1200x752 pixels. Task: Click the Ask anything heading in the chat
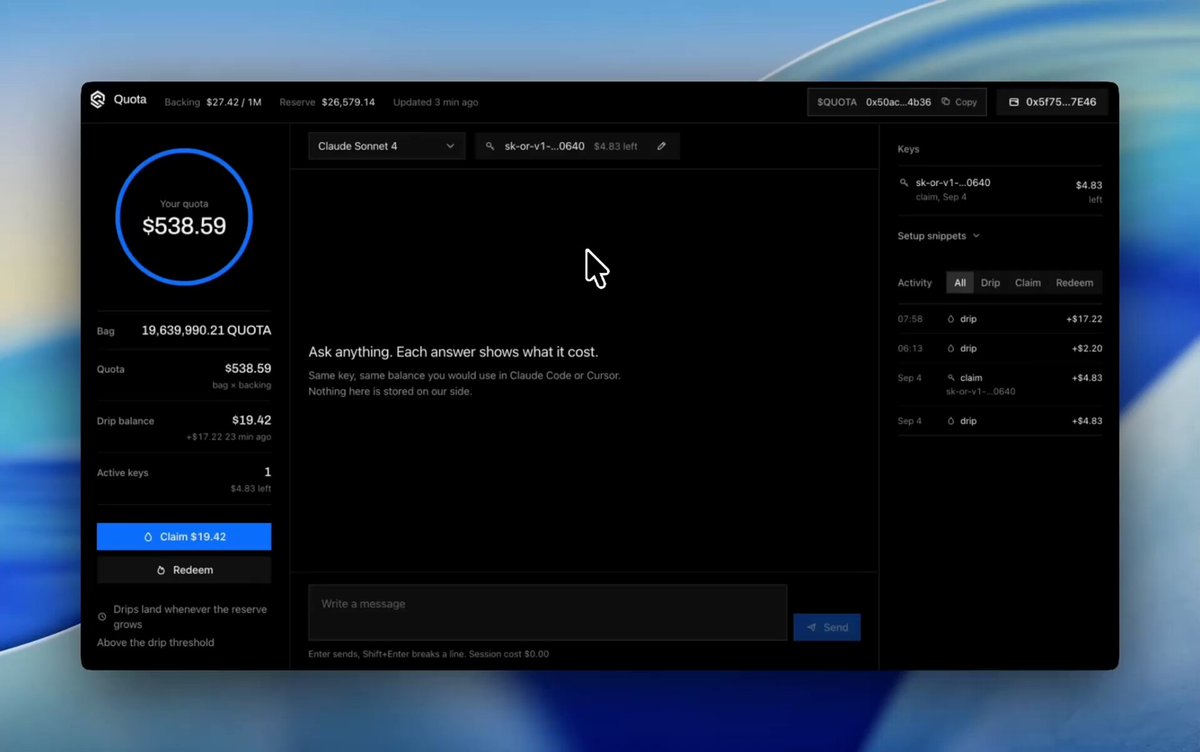[x=454, y=352]
